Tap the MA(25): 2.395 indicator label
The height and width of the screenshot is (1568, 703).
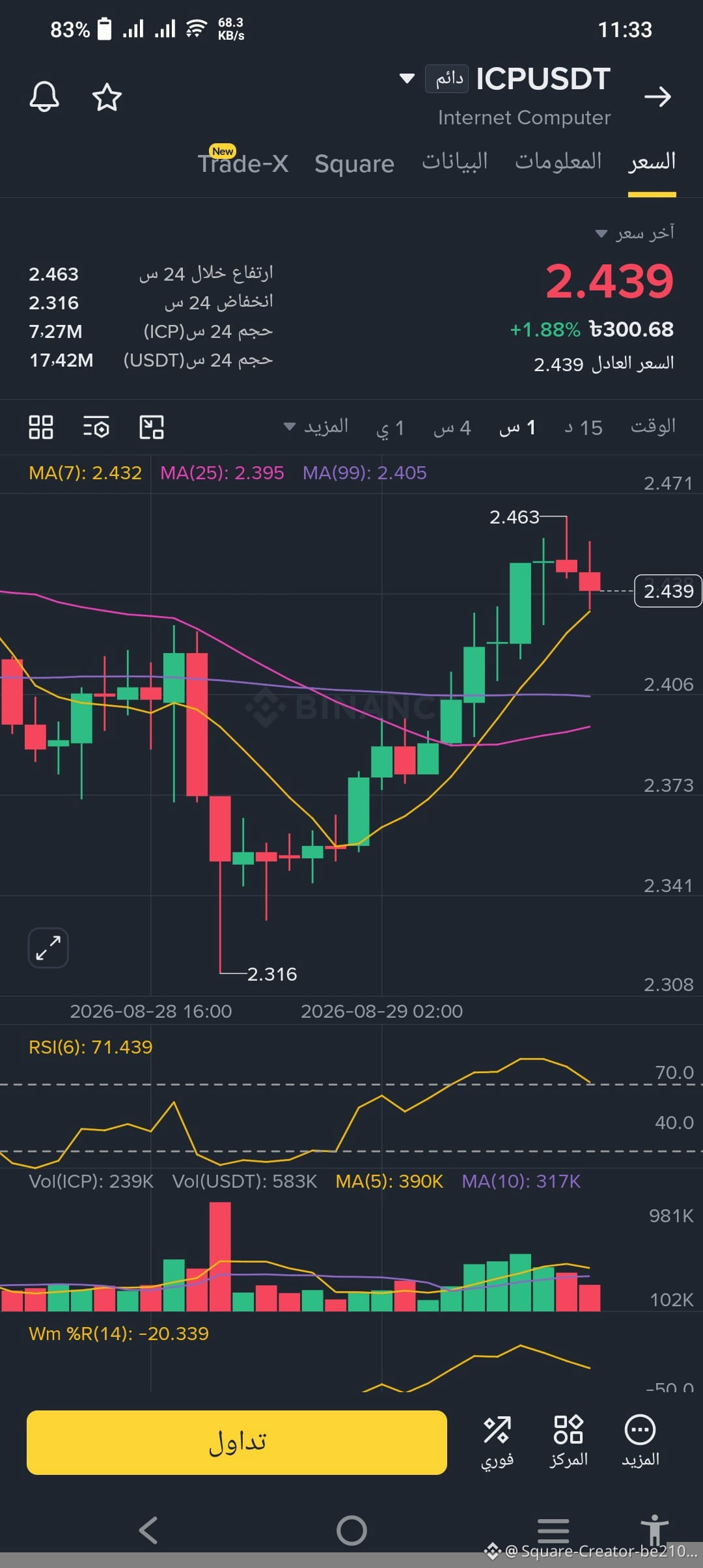point(222,473)
